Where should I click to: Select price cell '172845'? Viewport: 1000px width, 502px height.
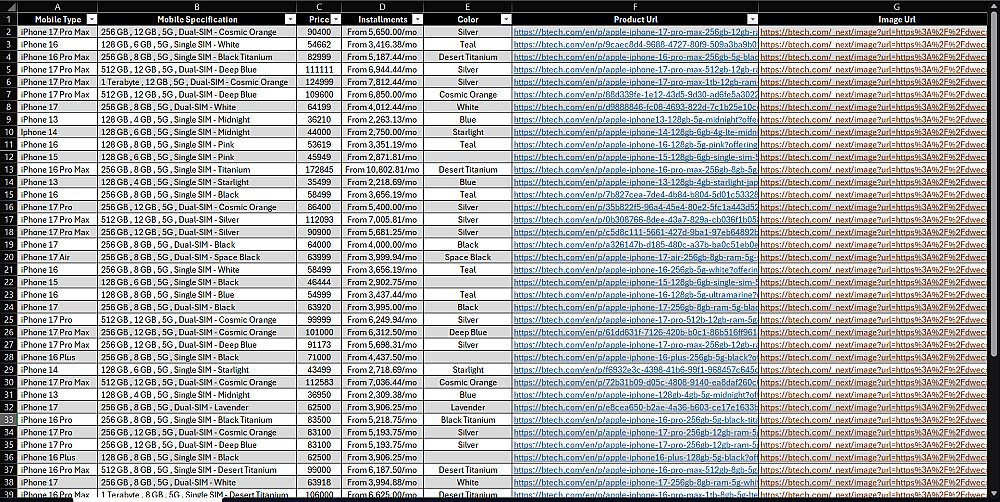tap(319, 170)
